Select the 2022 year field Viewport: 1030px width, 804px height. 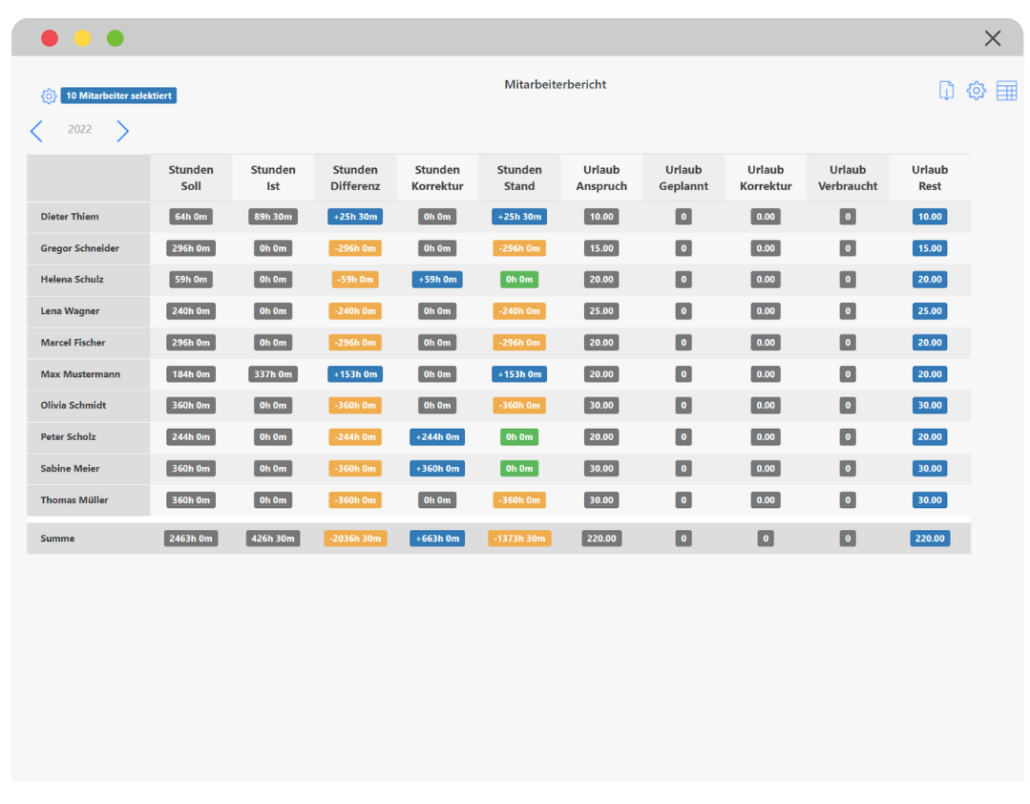click(80, 130)
